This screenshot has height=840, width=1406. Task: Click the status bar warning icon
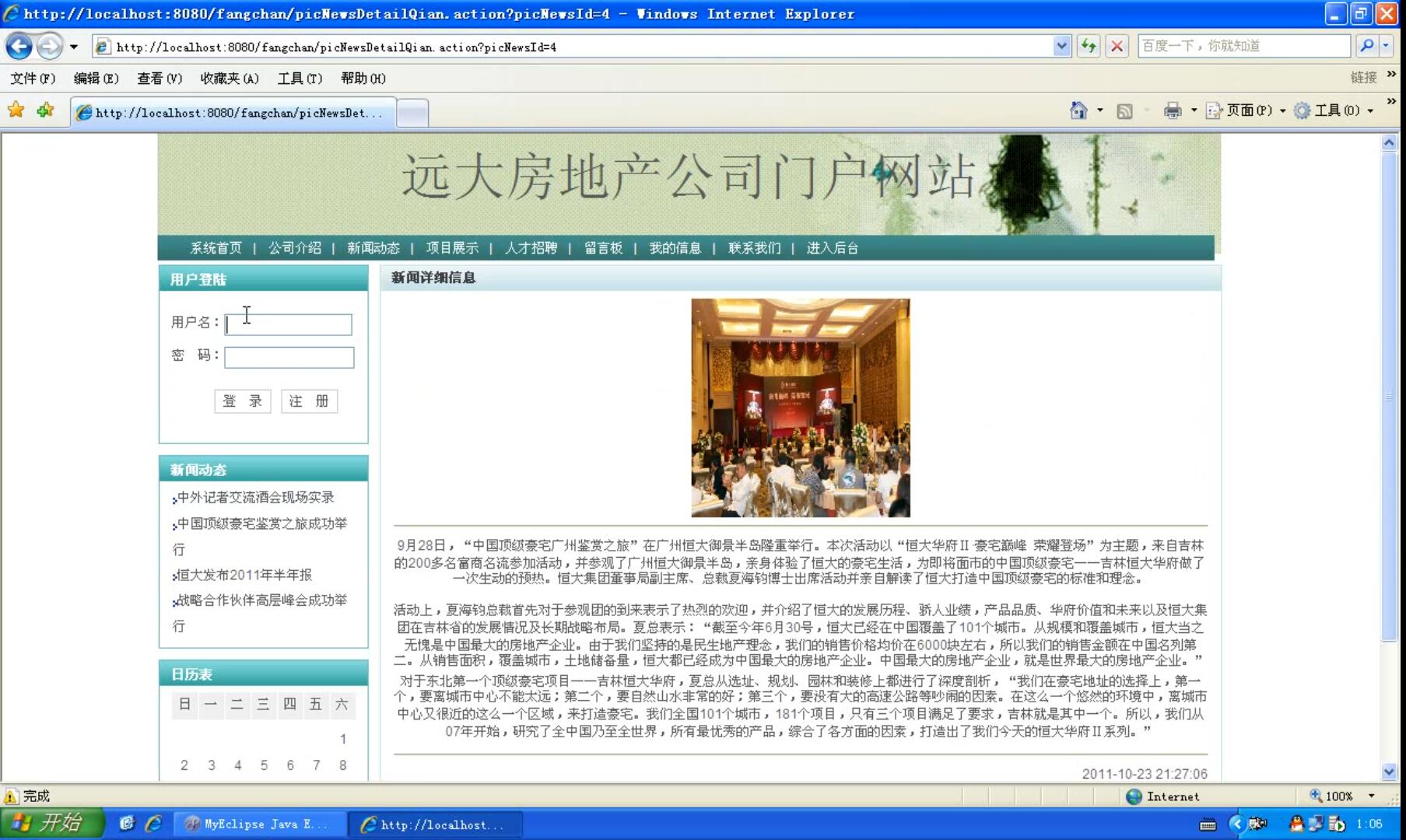(10, 796)
